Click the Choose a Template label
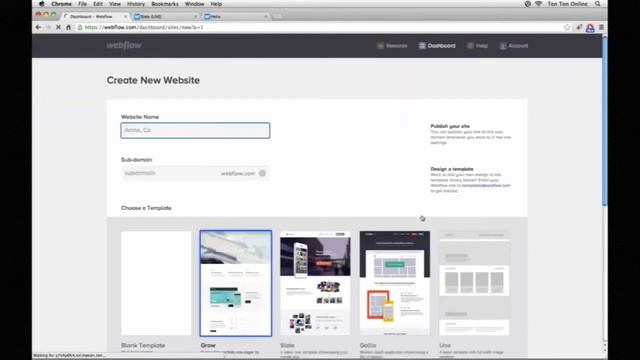The image size is (640, 360). [x=146, y=208]
